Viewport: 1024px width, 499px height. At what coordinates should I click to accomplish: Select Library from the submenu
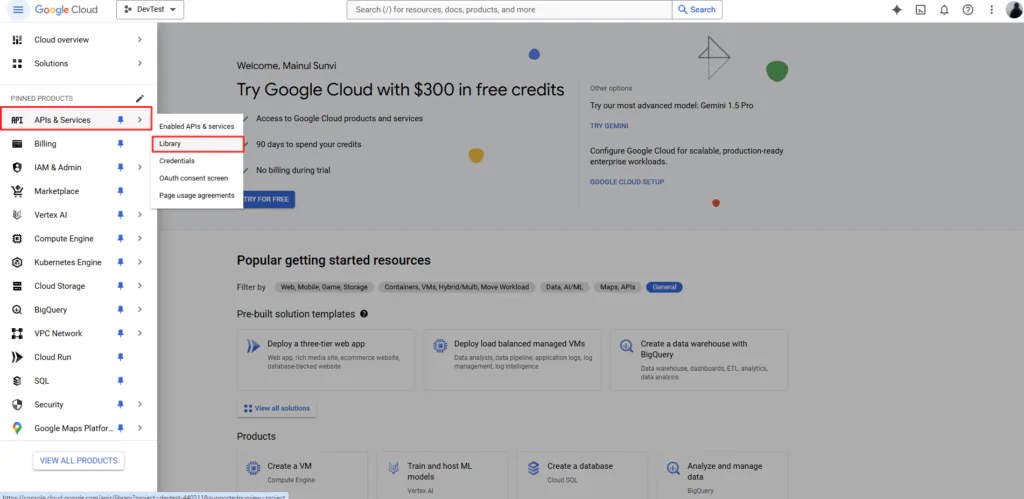(x=197, y=144)
